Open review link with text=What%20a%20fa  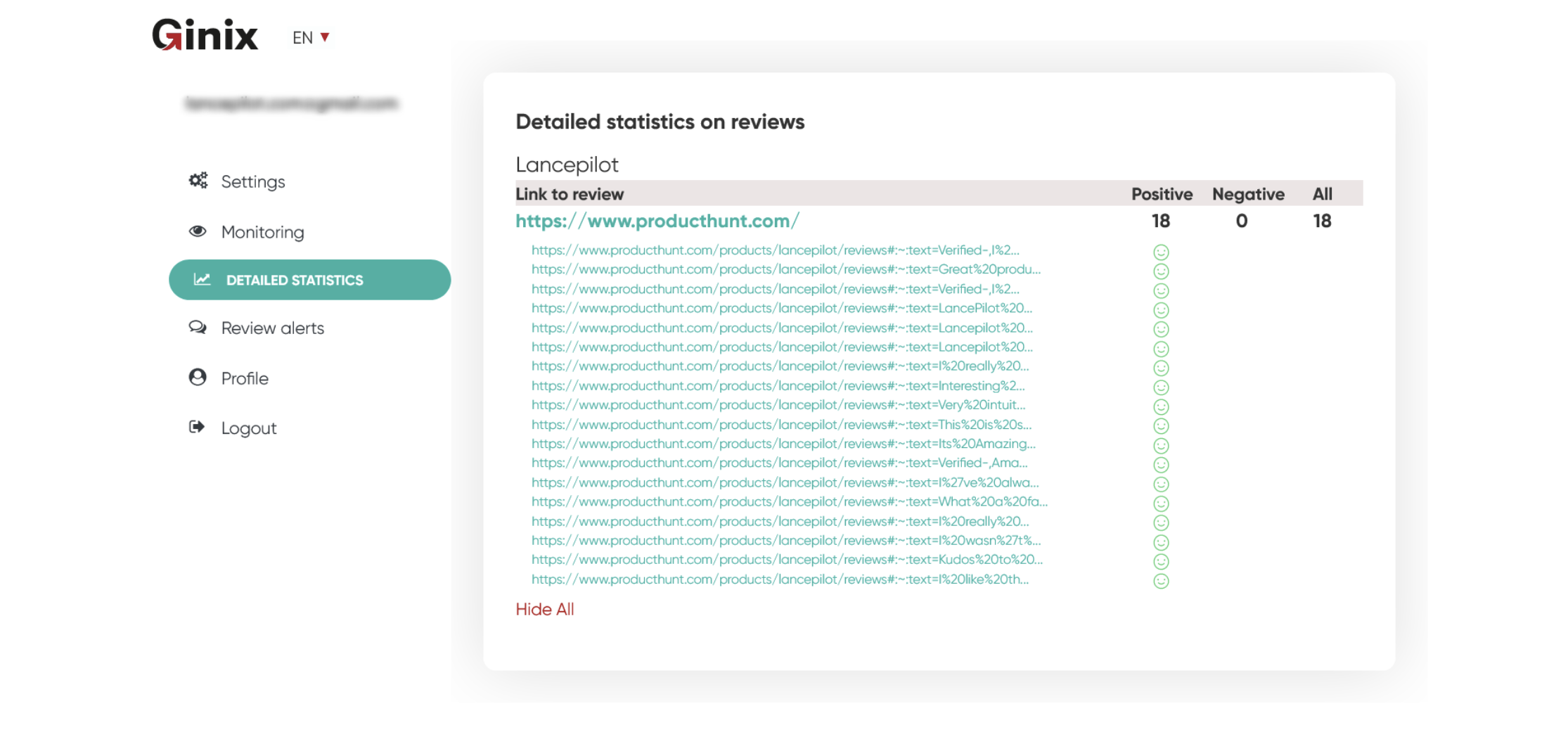click(x=790, y=501)
